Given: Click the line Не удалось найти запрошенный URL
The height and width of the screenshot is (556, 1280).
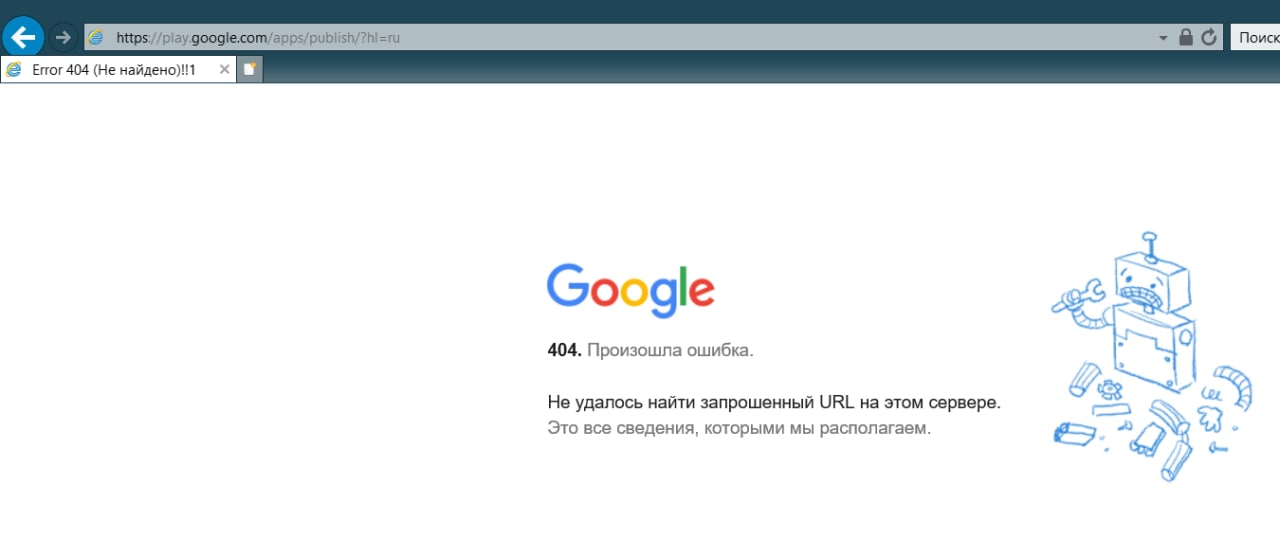Looking at the screenshot, I should point(774,403).
